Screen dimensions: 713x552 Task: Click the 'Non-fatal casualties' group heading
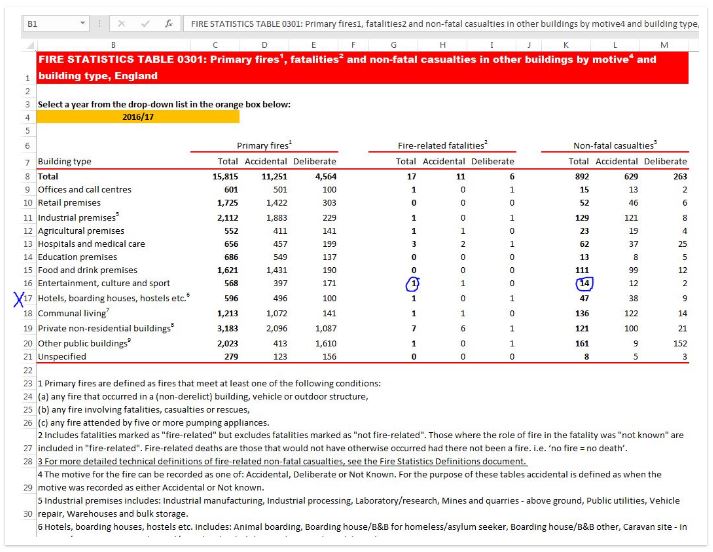[x=615, y=146]
